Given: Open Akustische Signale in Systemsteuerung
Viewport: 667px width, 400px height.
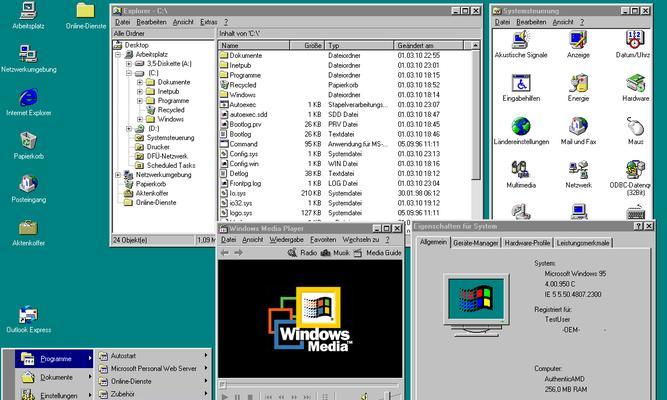Looking at the screenshot, I should 521,44.
